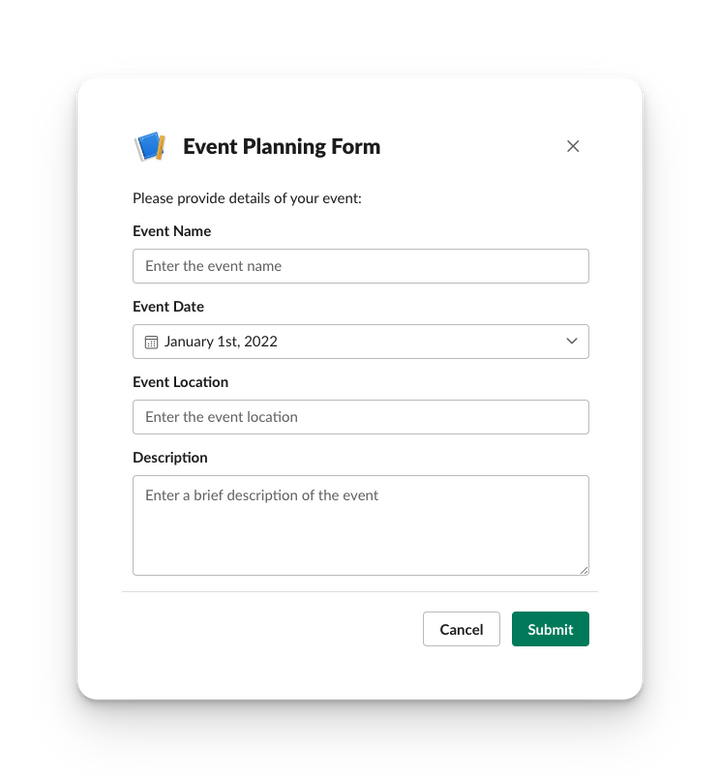
Task: Click into the Description text area
Action: coord(360,530)
